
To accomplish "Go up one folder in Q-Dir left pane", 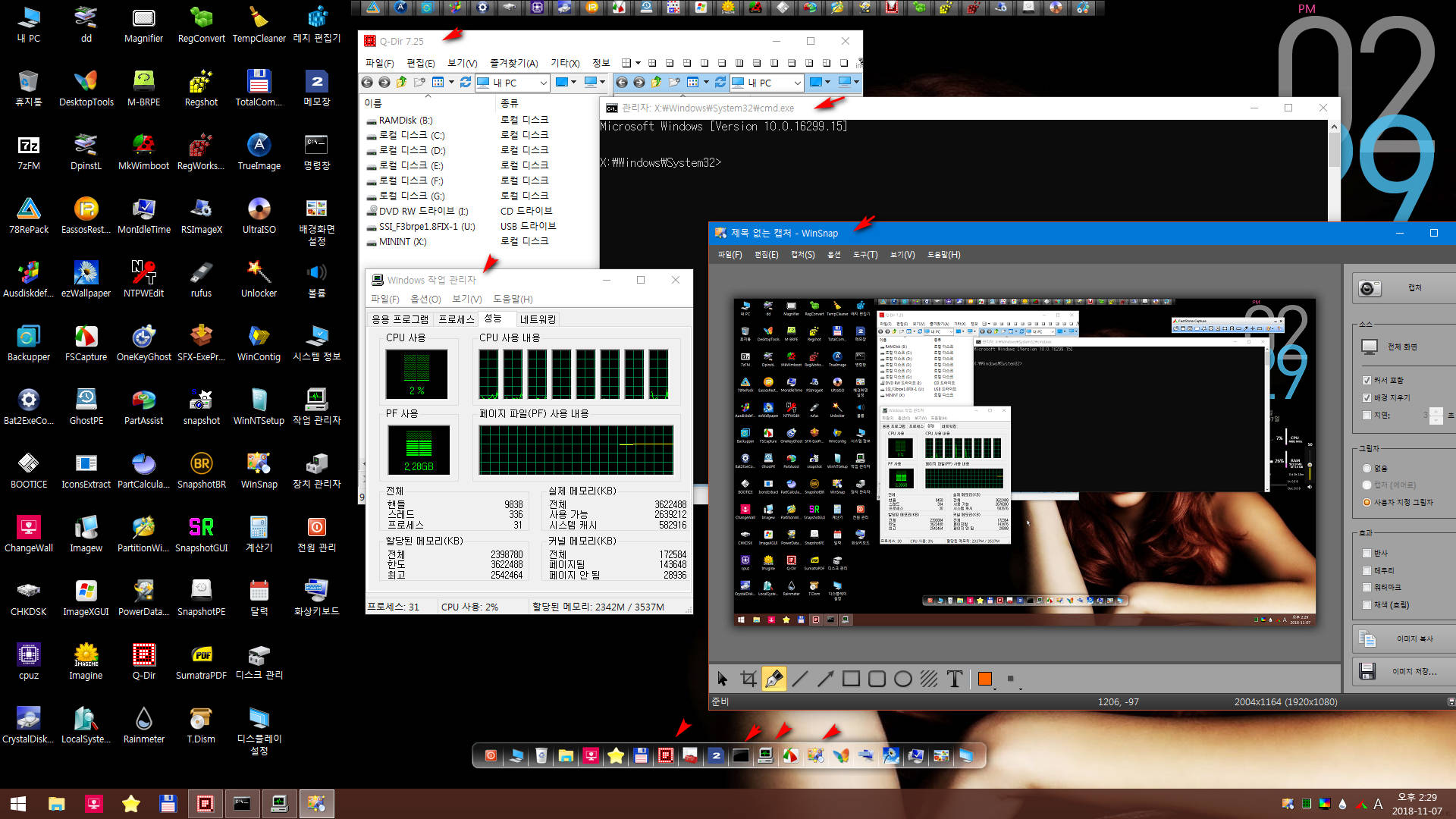I will coord(402,82).
